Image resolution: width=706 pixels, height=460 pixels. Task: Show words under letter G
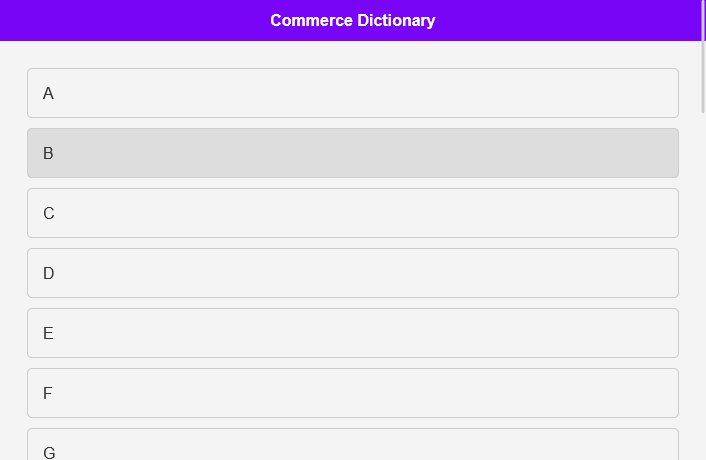pyautogui.click(x=352, y=446)
